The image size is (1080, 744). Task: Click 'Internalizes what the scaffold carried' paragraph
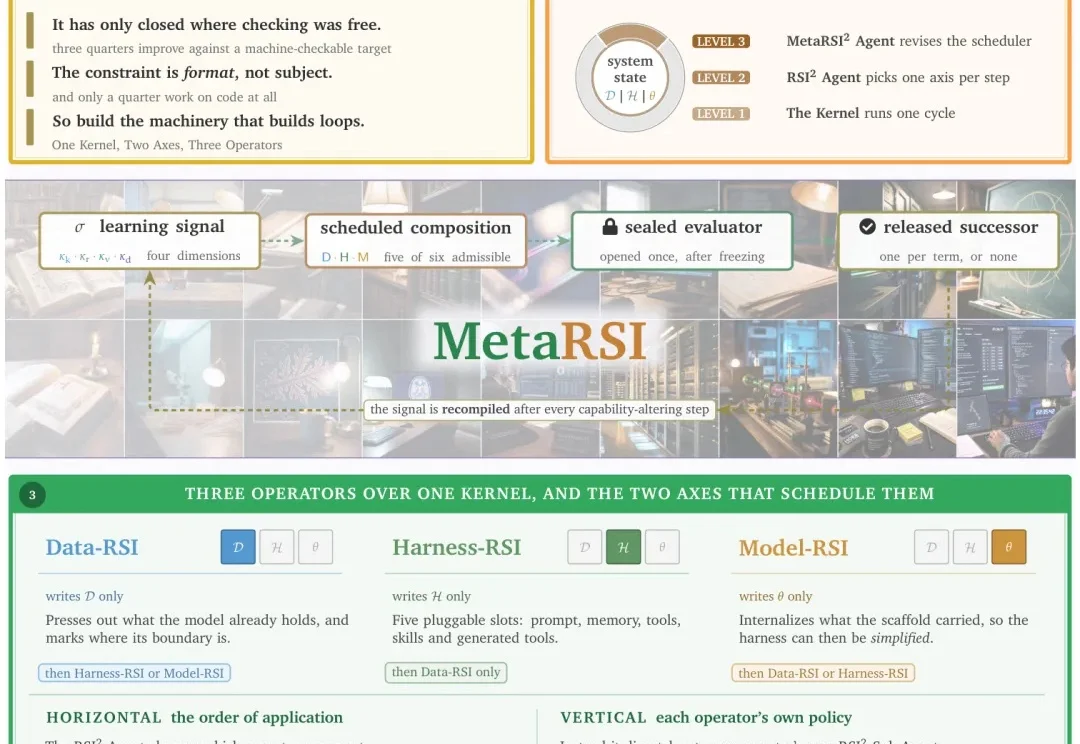[x=884, y=629]
